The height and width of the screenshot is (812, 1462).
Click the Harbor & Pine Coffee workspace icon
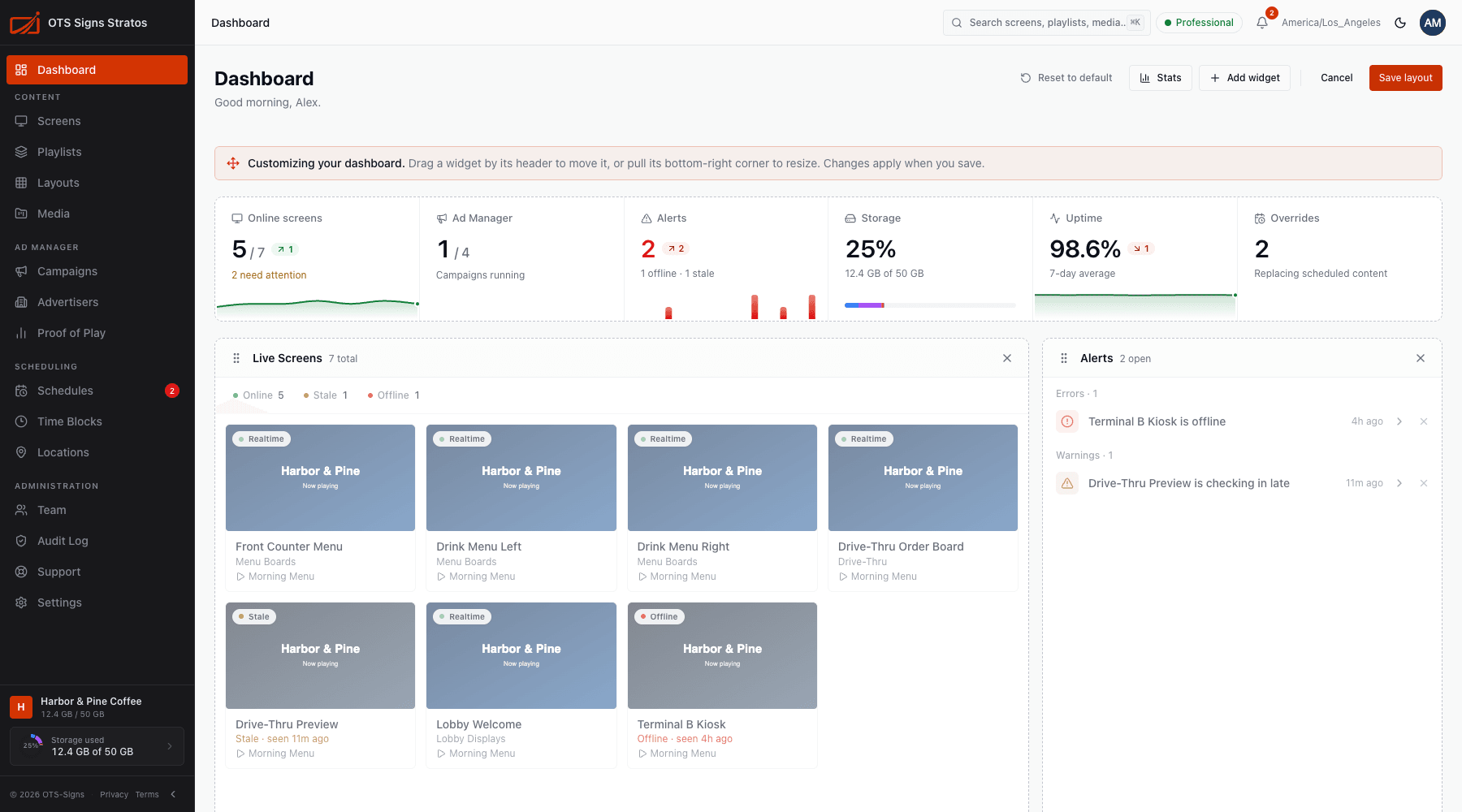pyautogui.click(x=21, y=707)
